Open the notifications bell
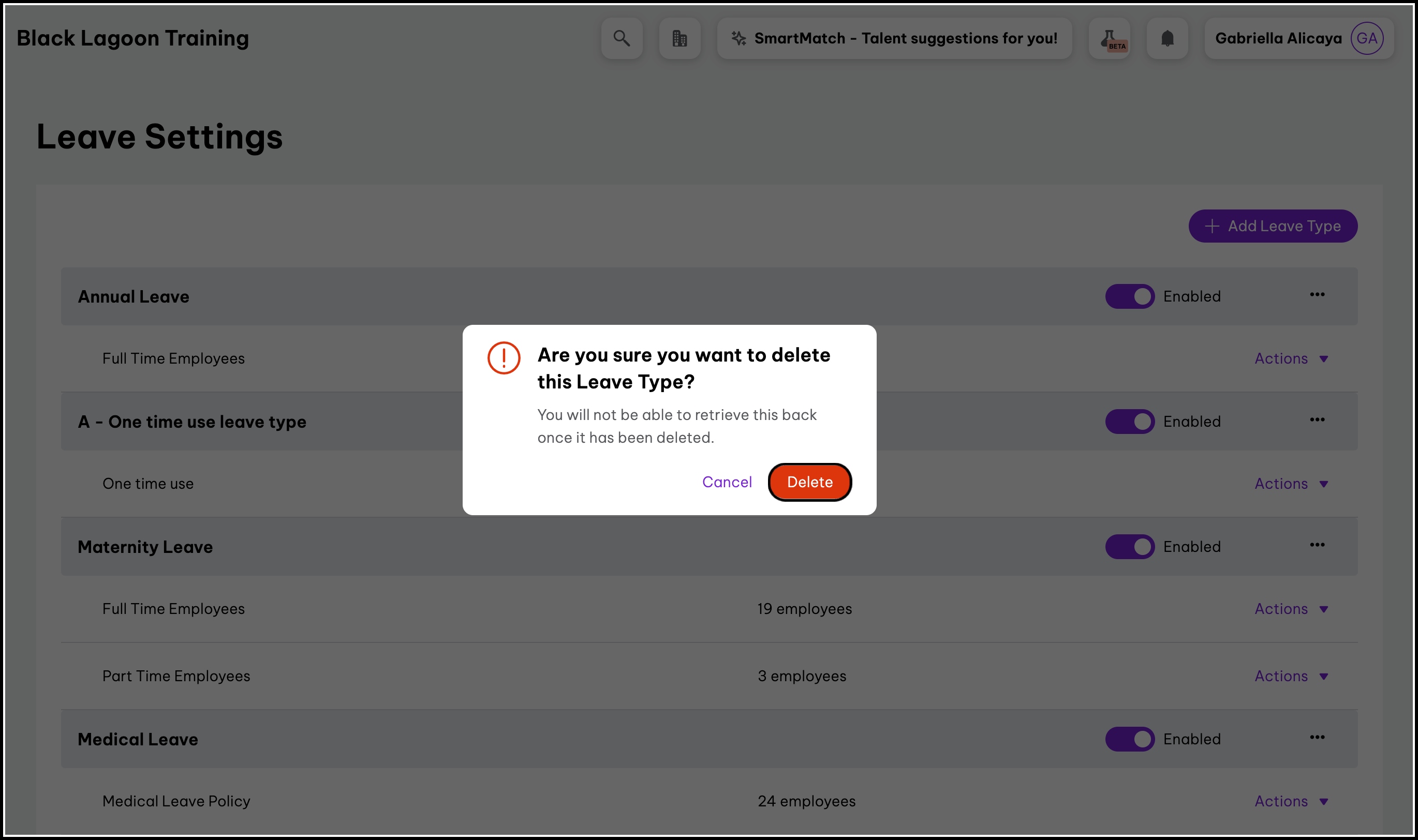 pyautogui.click(x=1167, y=38)
